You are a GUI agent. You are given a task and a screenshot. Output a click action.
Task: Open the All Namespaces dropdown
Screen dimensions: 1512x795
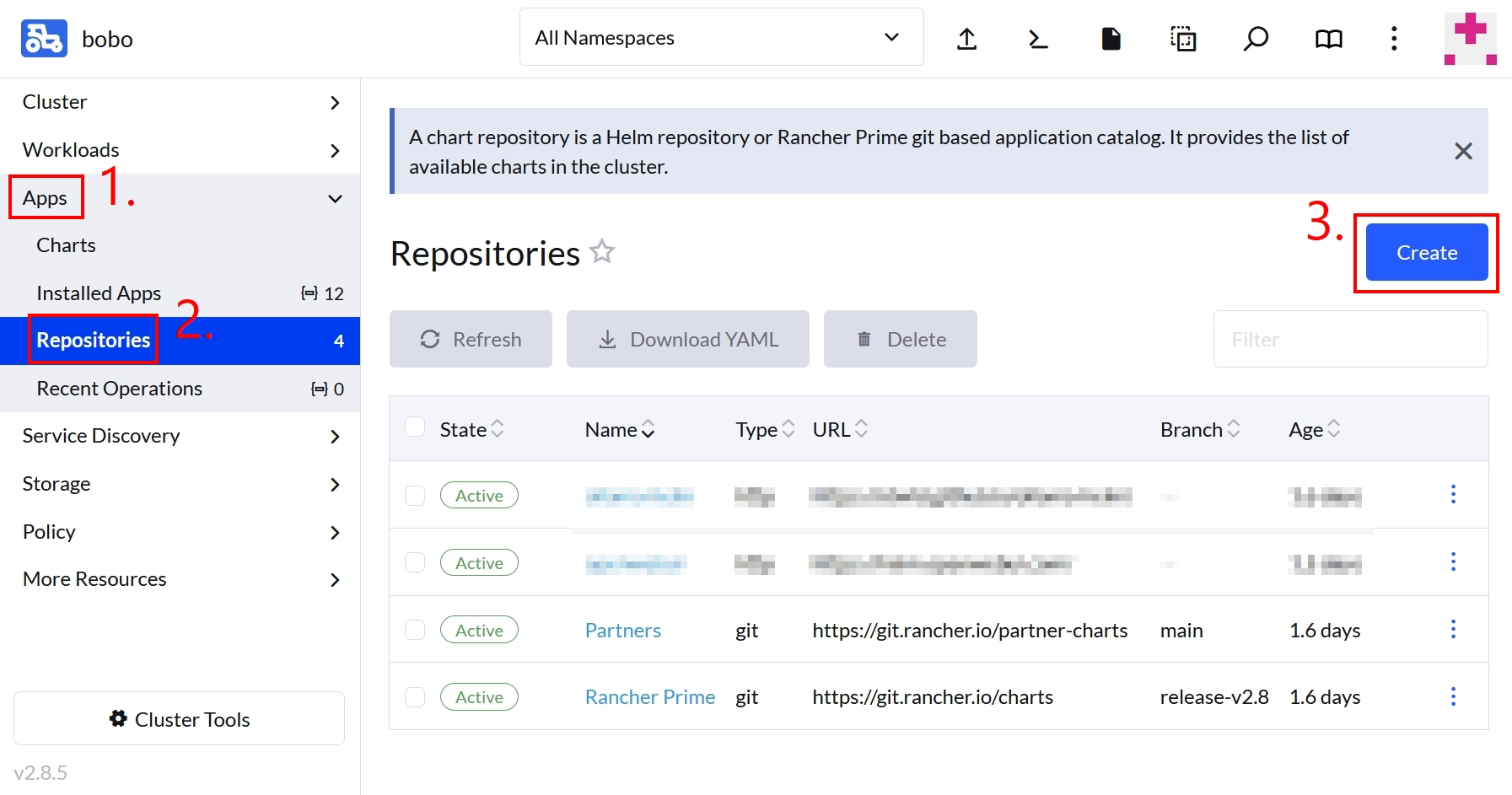pos(722,37)
